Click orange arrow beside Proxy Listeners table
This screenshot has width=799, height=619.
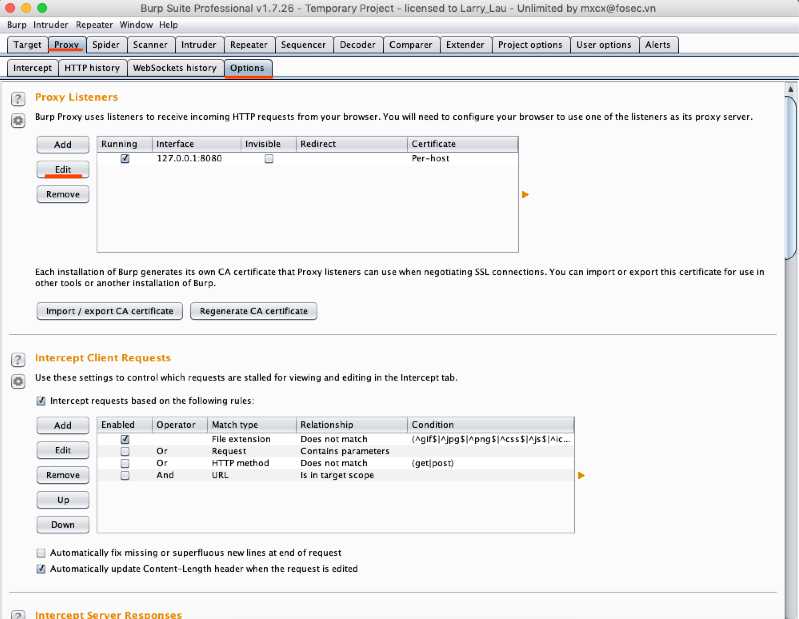click(525, 195)
